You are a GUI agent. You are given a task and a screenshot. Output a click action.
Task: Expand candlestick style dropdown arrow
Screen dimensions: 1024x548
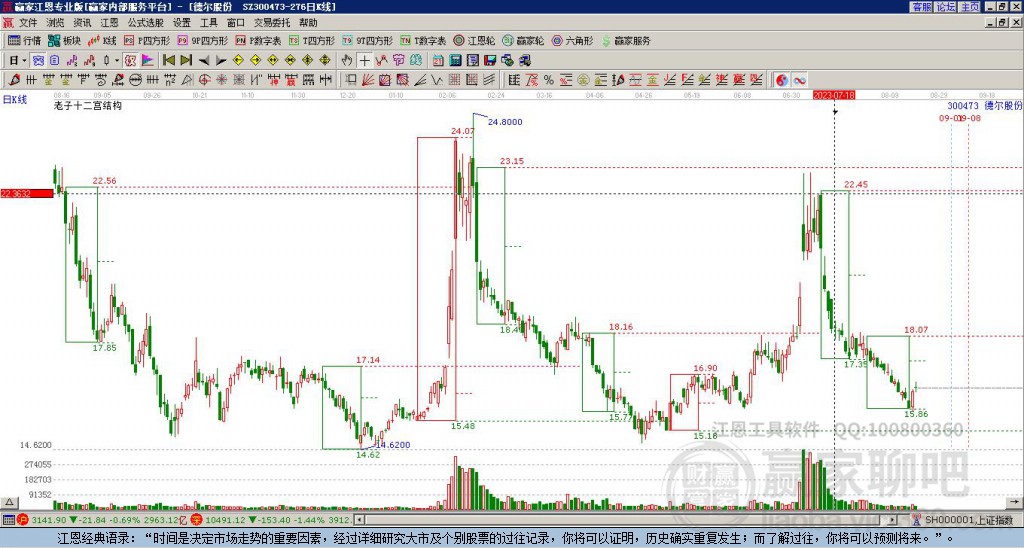117,61
